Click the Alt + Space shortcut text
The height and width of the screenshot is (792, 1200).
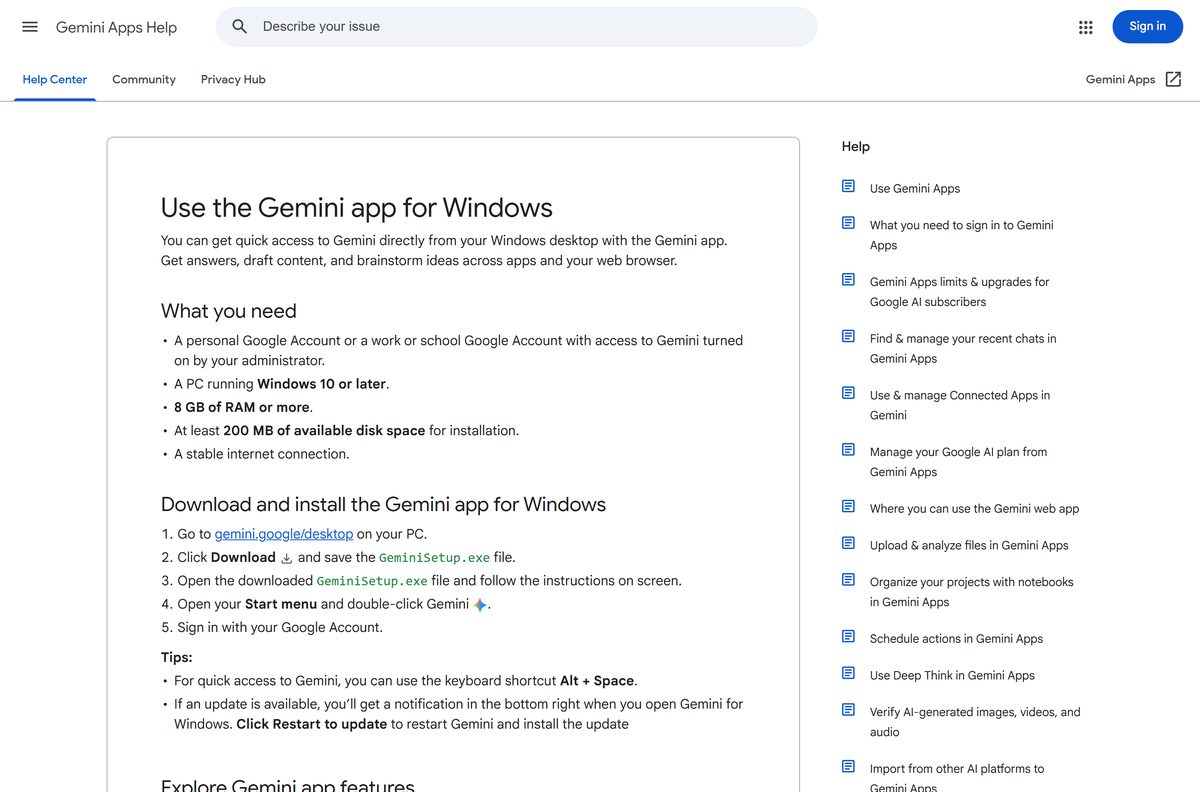(x=597, y=681)
